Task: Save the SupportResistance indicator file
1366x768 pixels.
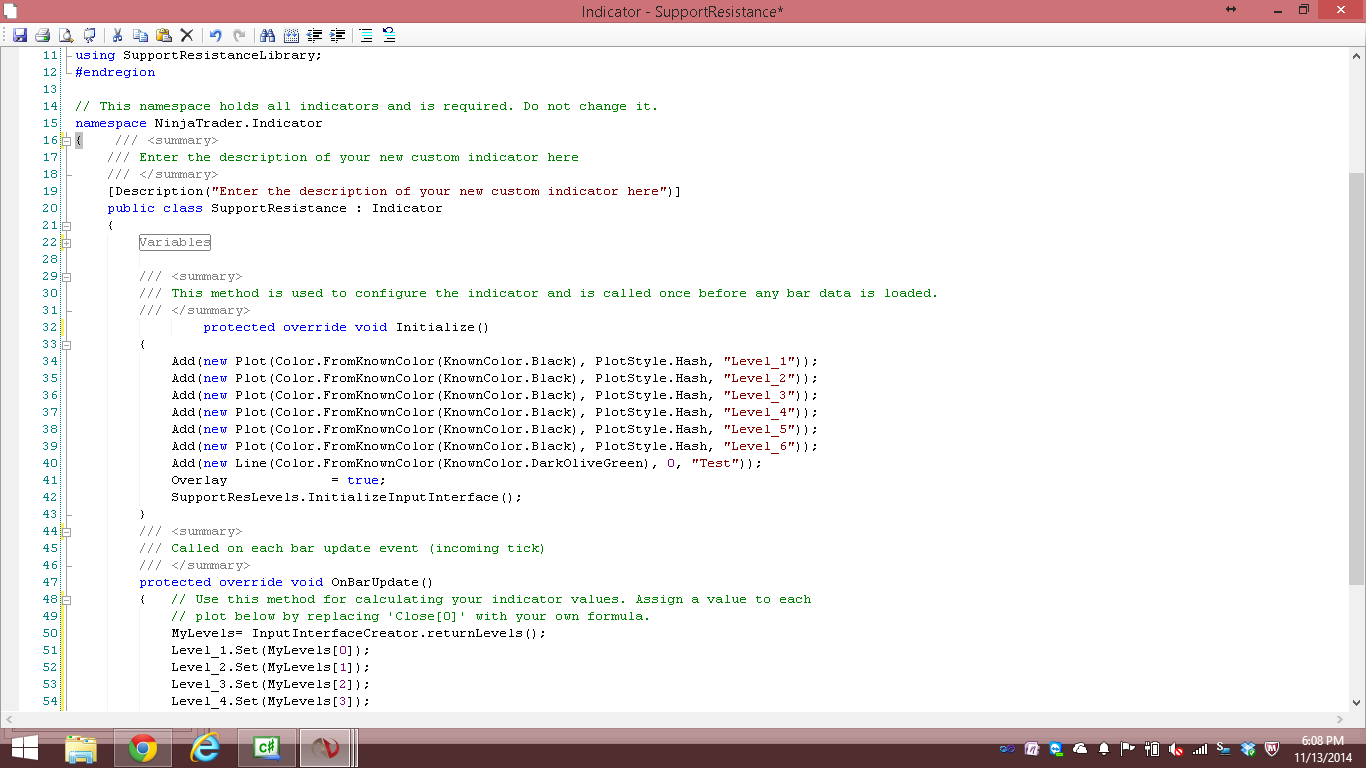Action: pos(19,35)
